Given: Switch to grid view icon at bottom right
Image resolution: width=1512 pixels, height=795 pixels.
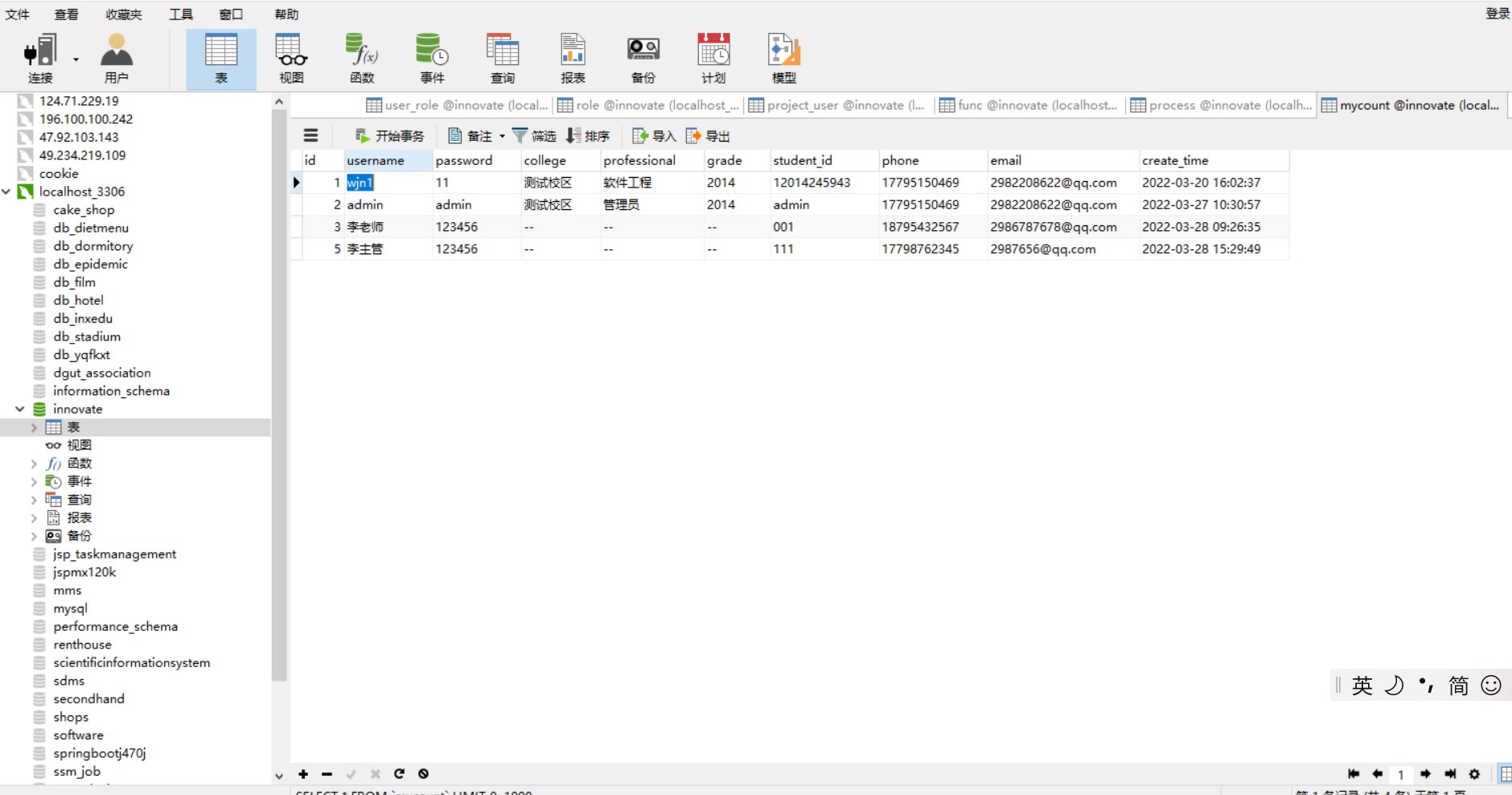Looking at the screenshot, I should [1506, 774].
